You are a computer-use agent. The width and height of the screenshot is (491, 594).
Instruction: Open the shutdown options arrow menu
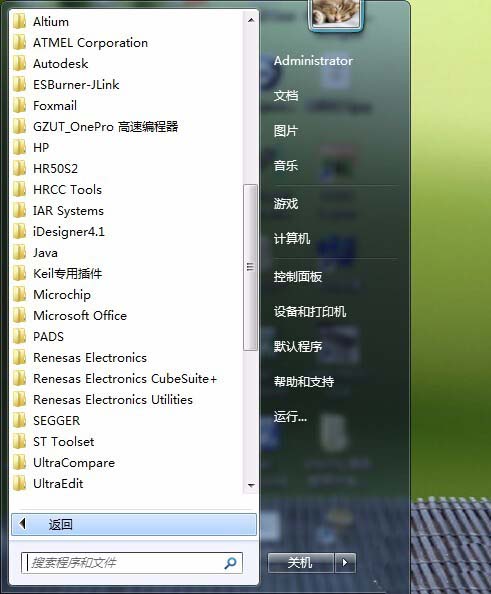click(345, 563)
